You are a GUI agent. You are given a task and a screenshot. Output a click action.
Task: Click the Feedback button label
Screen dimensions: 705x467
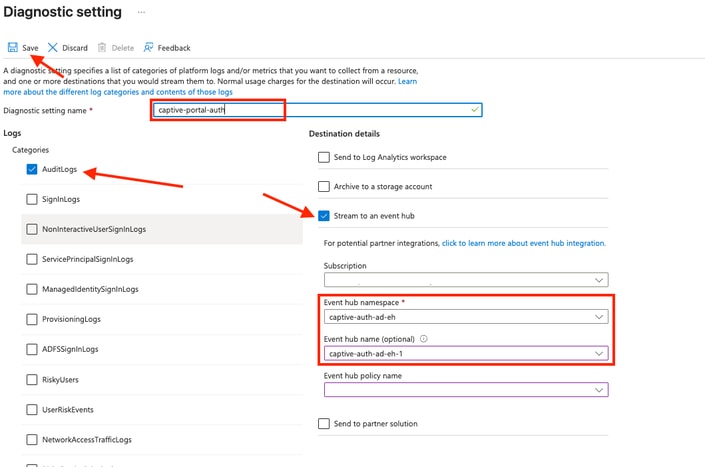click(x=174, y=48)
